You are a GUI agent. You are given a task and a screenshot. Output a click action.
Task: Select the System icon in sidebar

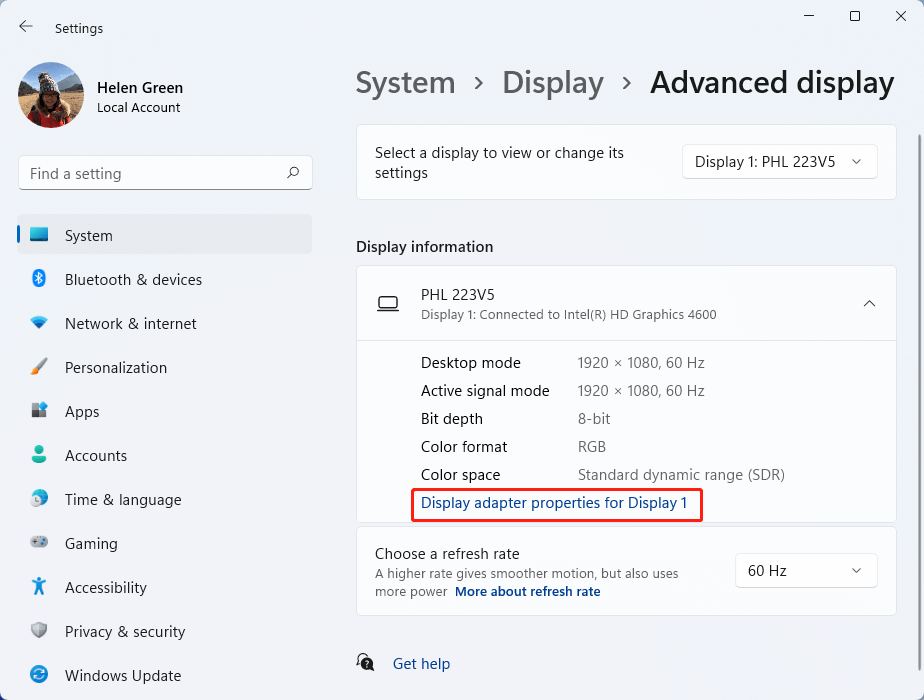pos(39,235)
